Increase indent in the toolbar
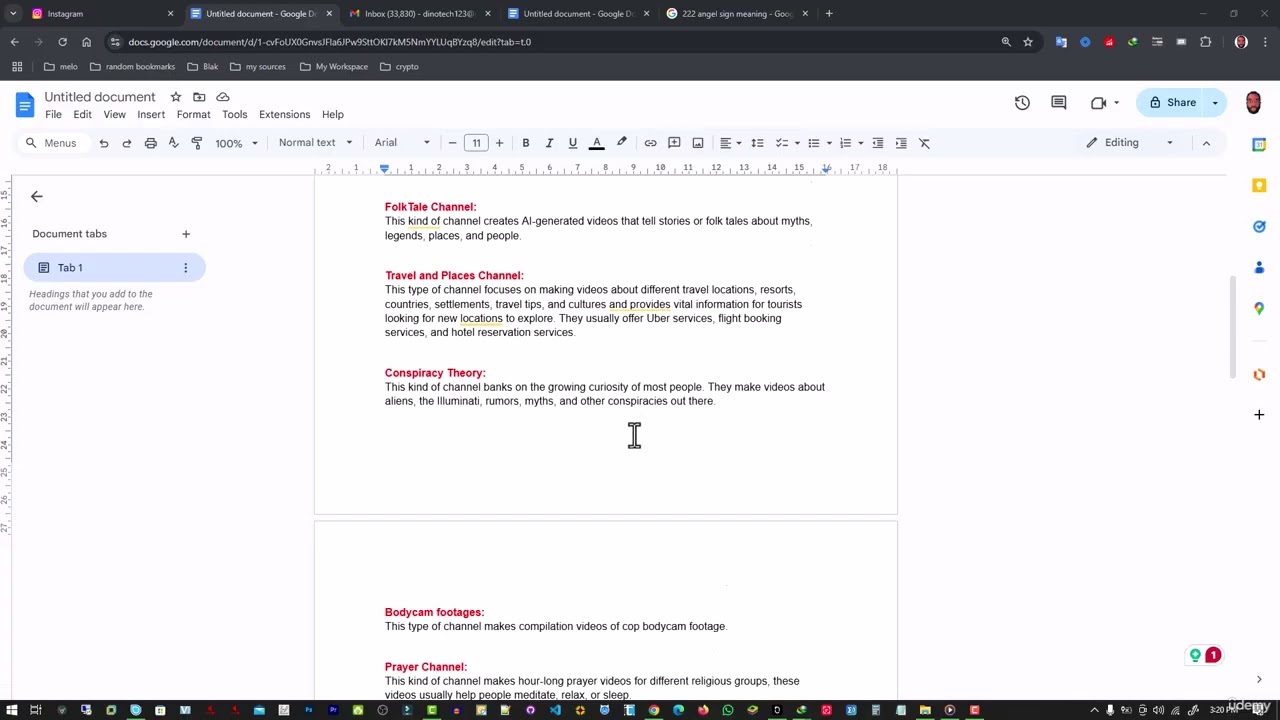1280x720 pixels. pyautogui.click(x=901, y=143)
